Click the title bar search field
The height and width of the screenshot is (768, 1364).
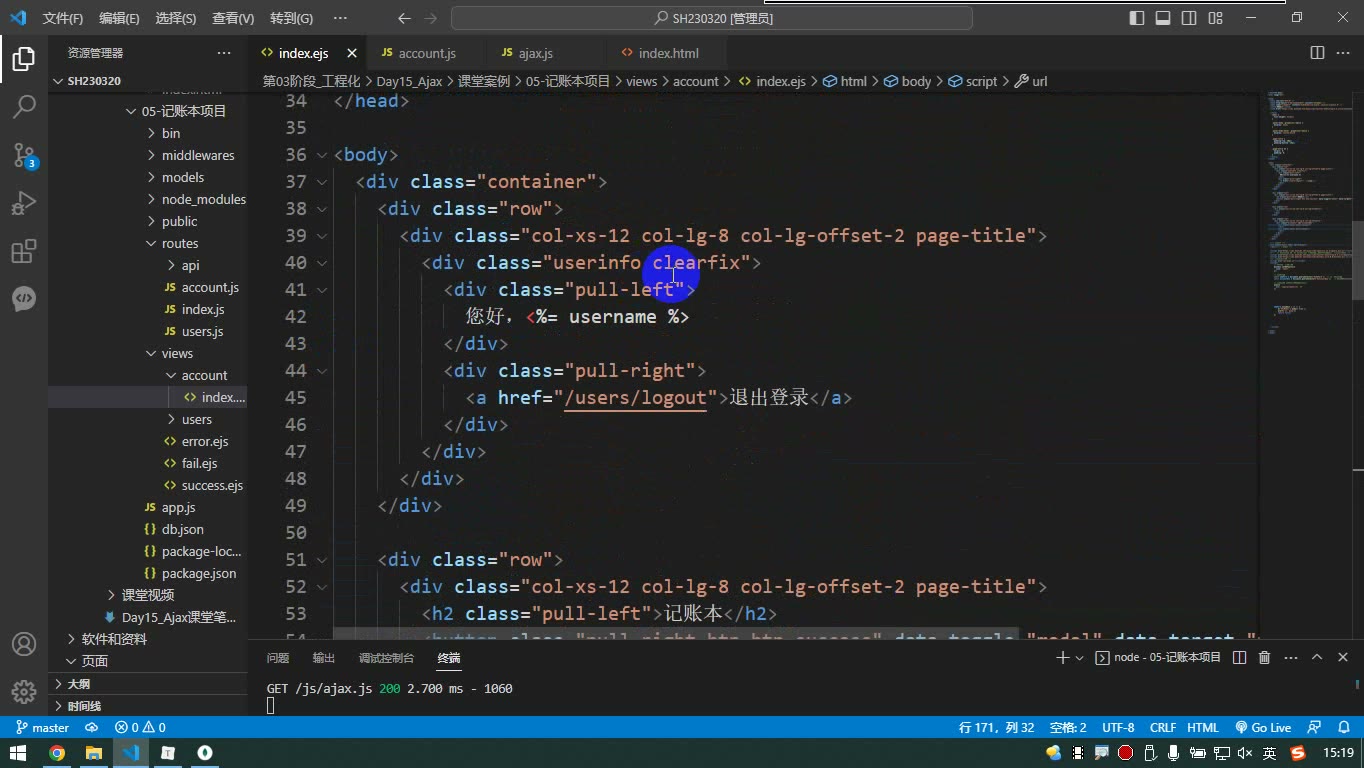click(712, 18)
